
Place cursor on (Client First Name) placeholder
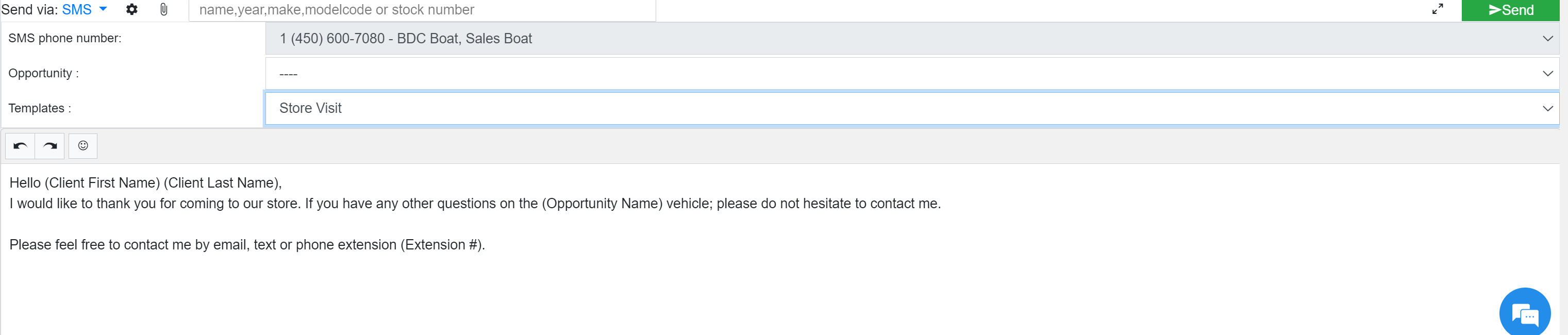pos(102,183)
